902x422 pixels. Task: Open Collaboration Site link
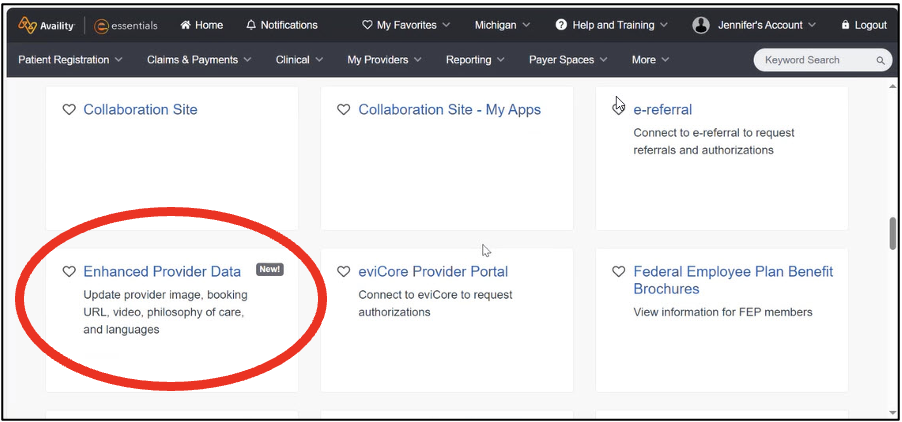point(140,110)
